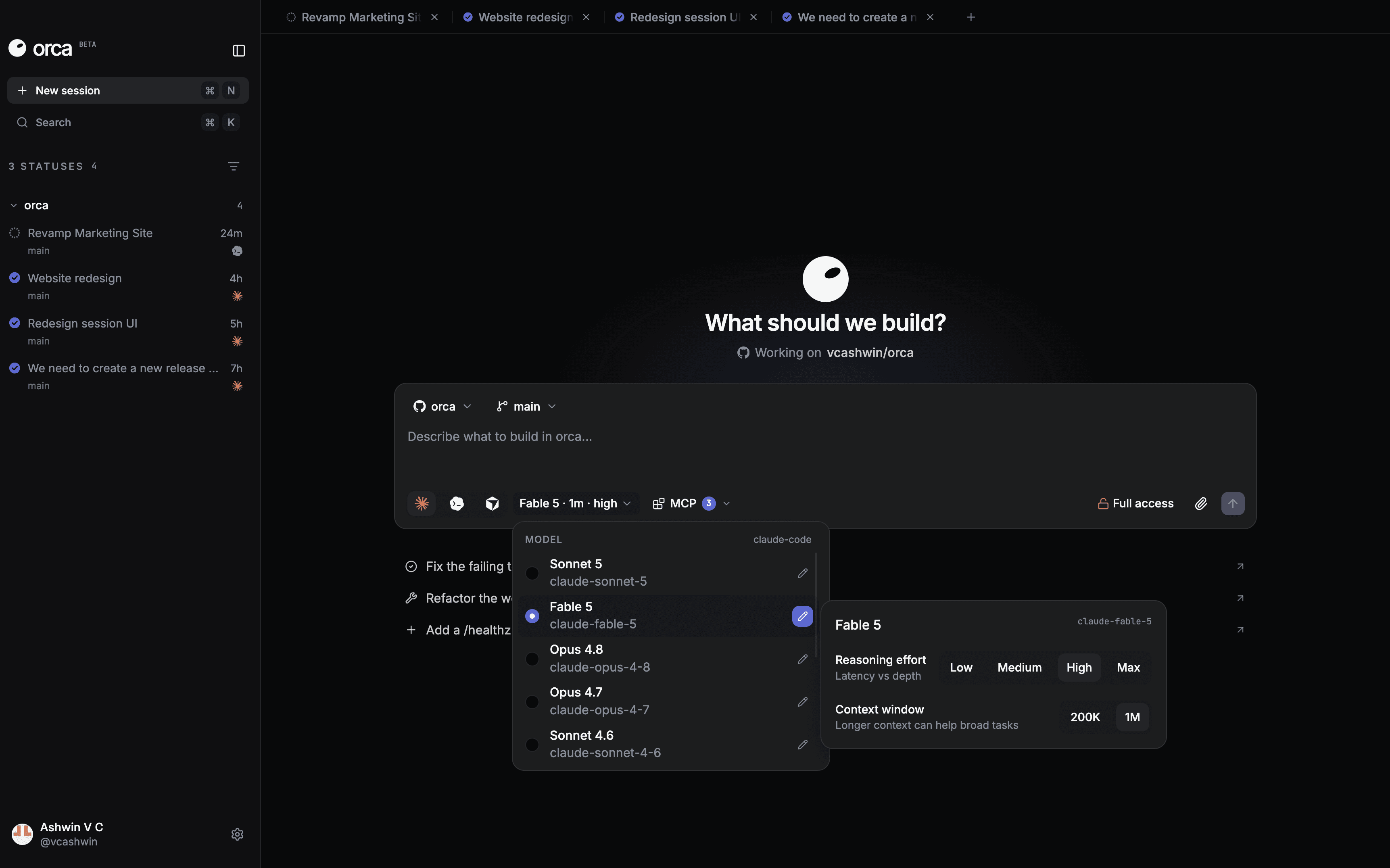Select Fable 5 model radio button

[532, 616]
